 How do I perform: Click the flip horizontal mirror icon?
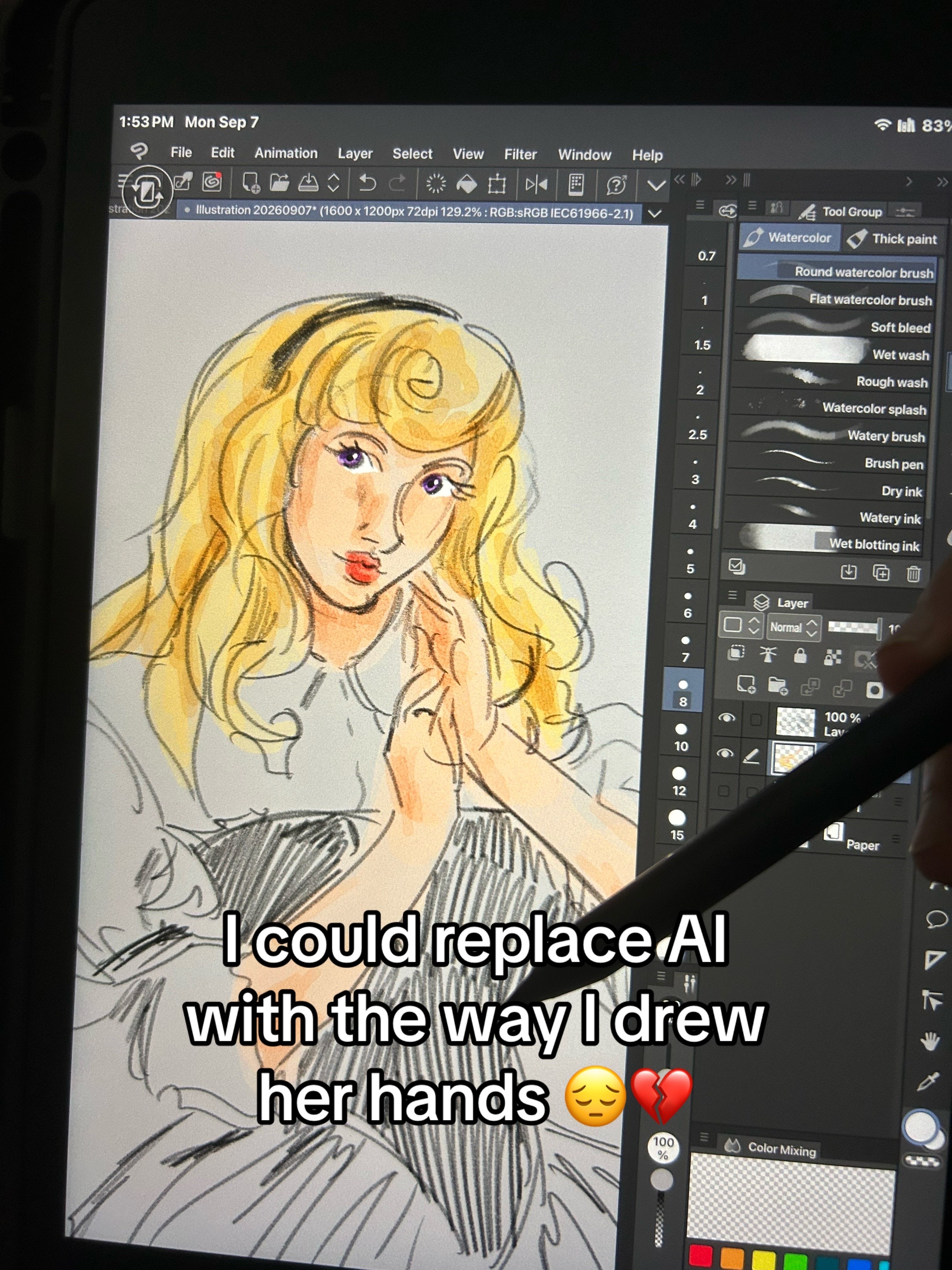click(x=536, y=184)
